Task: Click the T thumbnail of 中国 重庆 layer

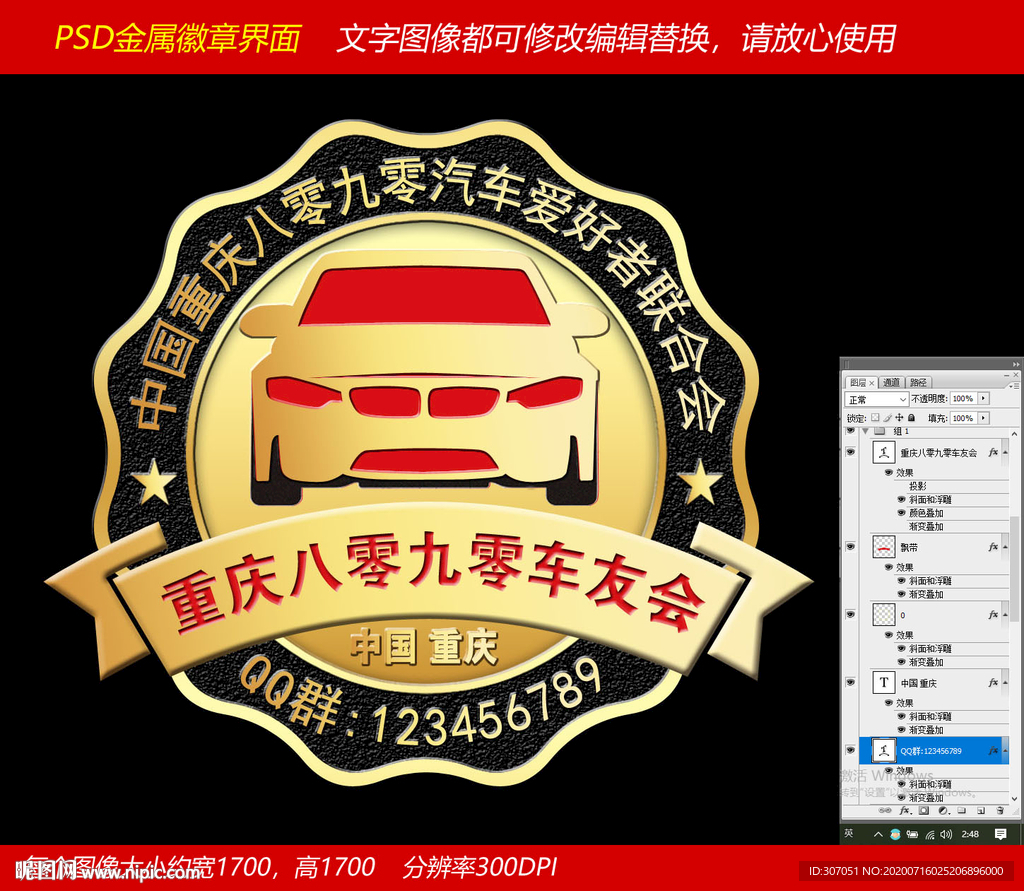Action: (x=884, y=683)
